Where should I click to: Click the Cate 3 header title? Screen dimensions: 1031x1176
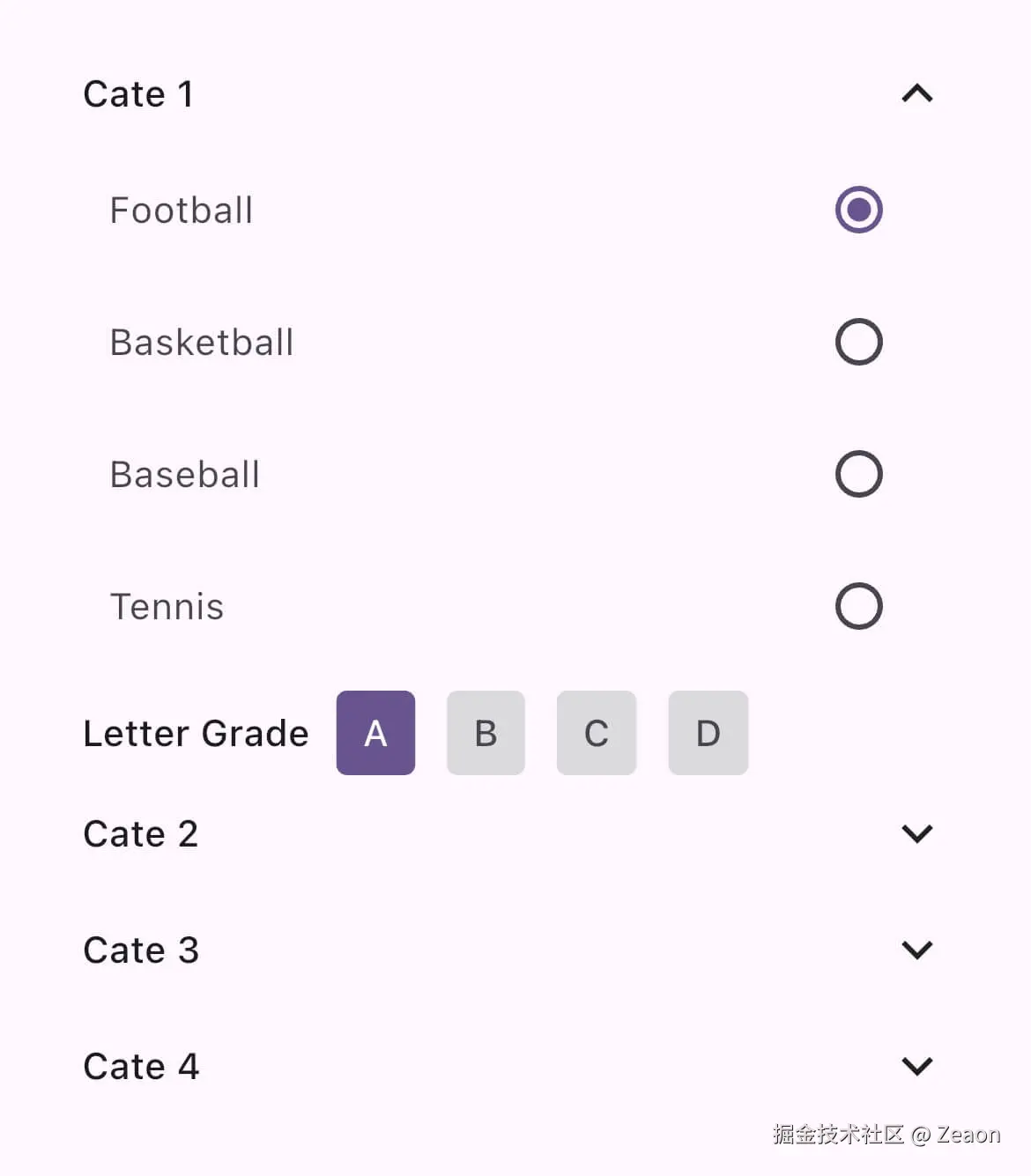pyautogui.click(x=141, y=950)
